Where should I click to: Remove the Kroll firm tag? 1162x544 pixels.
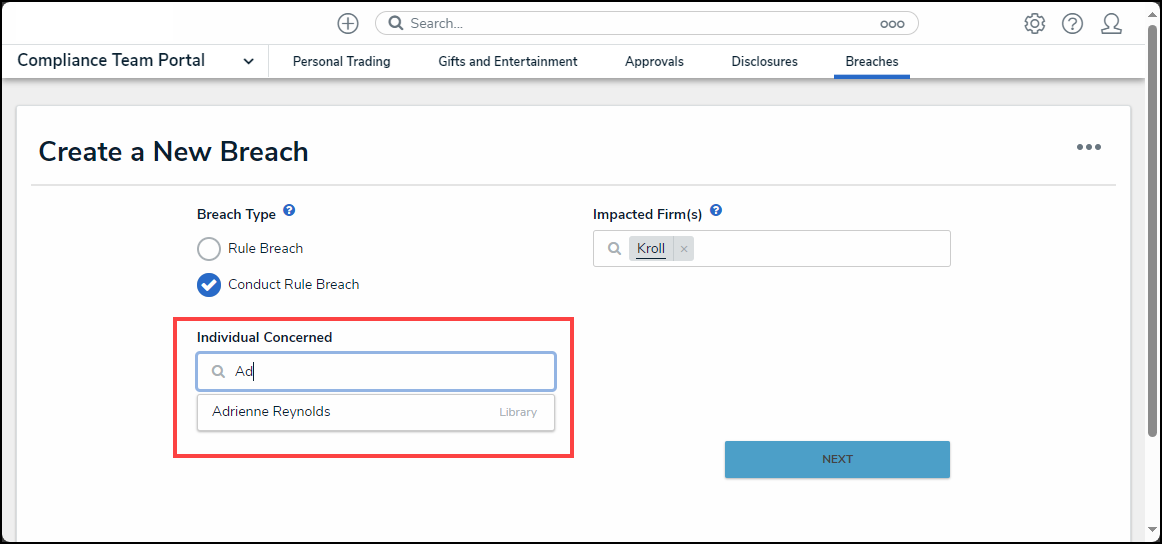click(x=684, y=249)
